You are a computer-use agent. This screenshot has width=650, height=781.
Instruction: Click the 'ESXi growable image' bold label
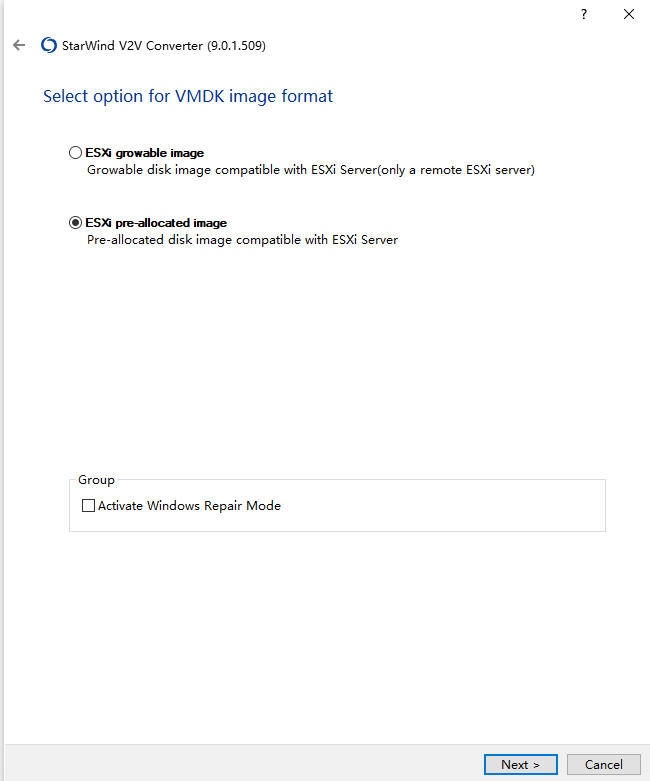coord(144,153)
